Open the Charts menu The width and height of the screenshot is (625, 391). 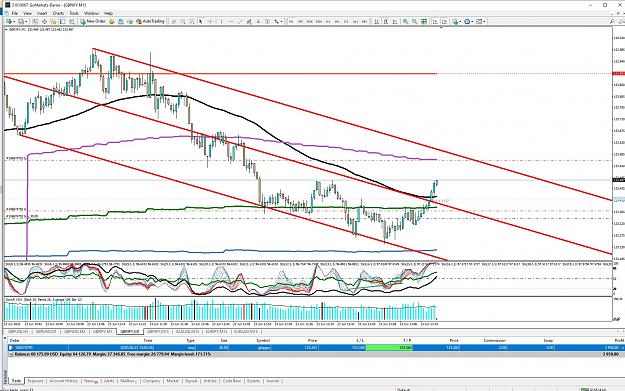click(x=58, y=13)
